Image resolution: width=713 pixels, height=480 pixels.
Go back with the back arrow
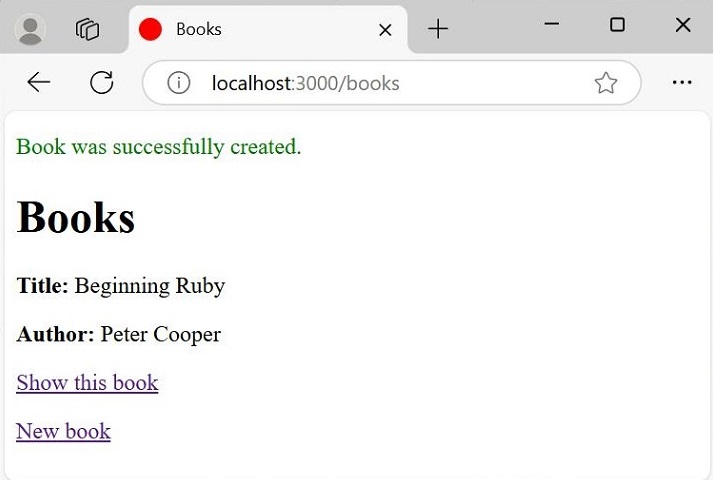(39, 83)
